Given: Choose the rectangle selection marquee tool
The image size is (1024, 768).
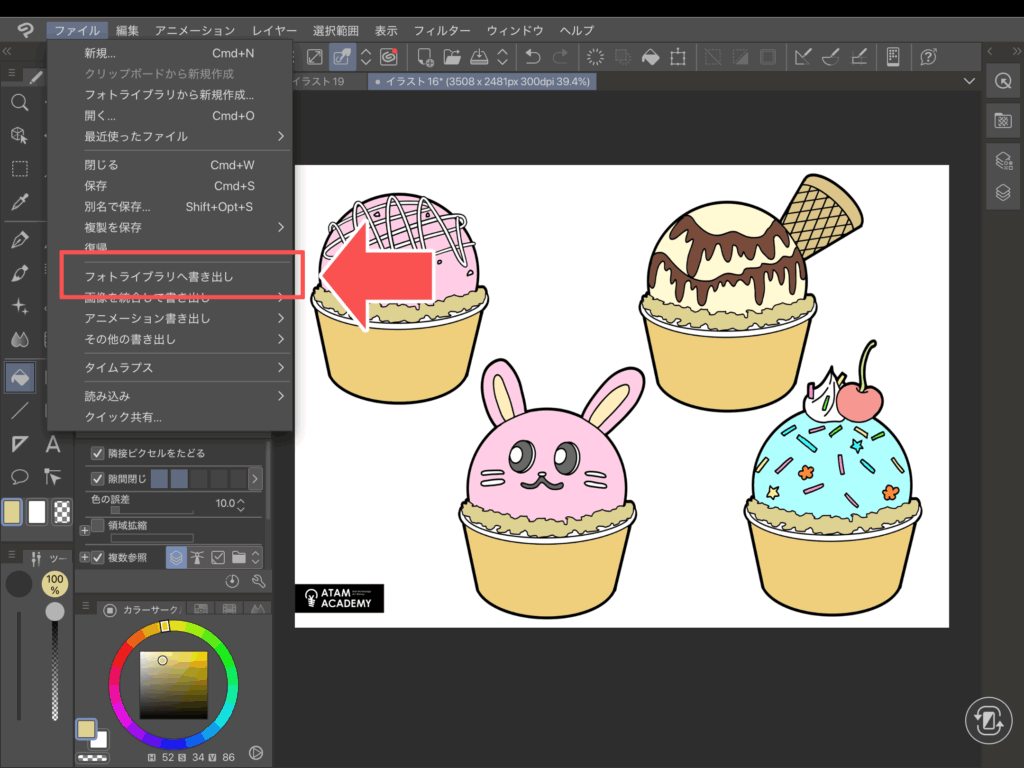Looking at the screenshot, I should tap(19, 168).
